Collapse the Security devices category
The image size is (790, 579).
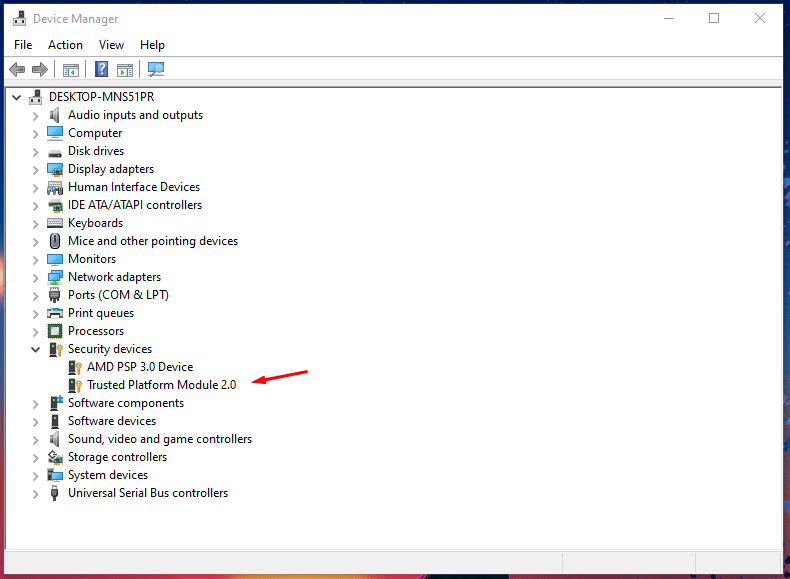(35, 349)
